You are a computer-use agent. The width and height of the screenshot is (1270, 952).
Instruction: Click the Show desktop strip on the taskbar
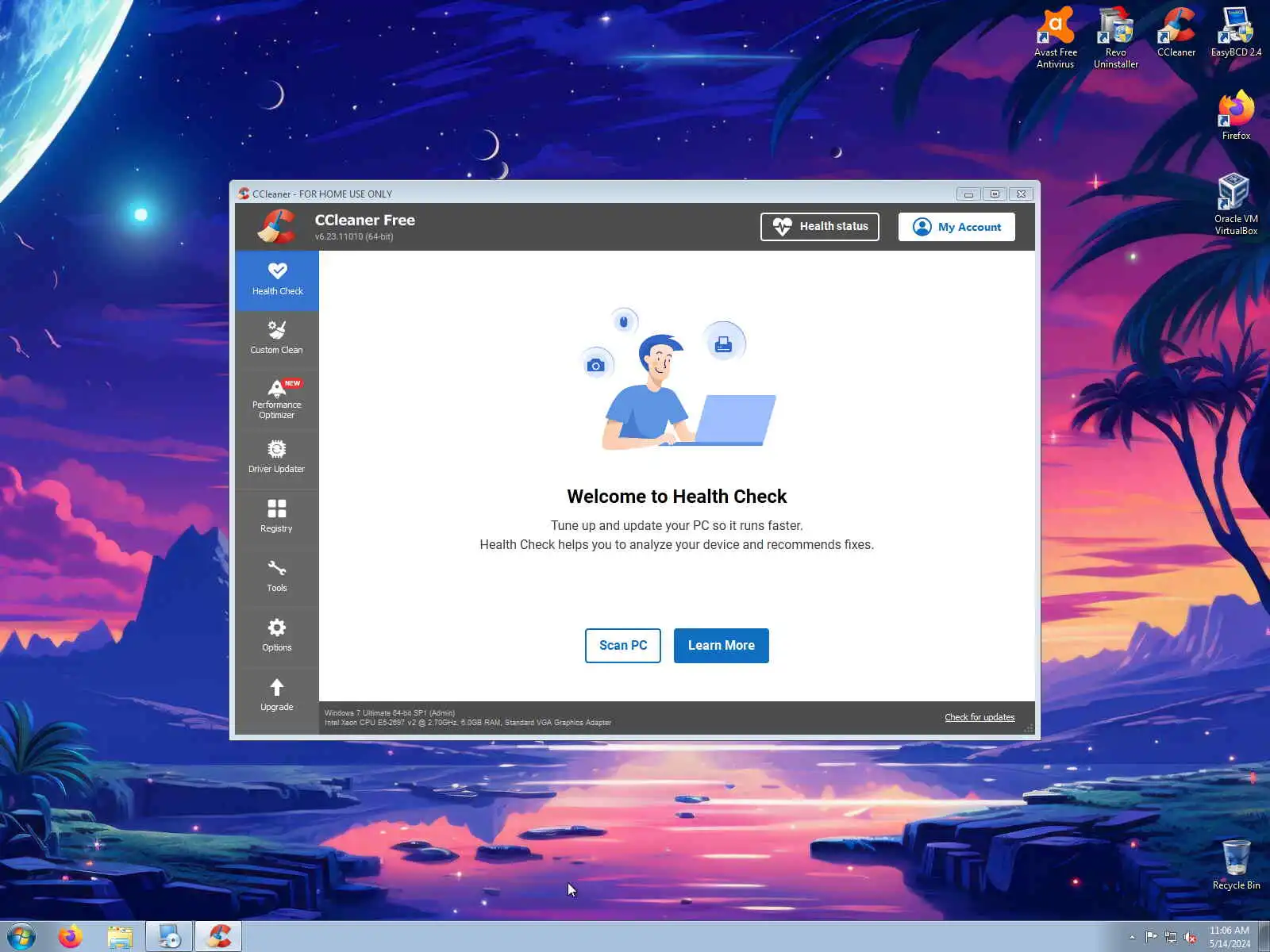[1264, 937]
